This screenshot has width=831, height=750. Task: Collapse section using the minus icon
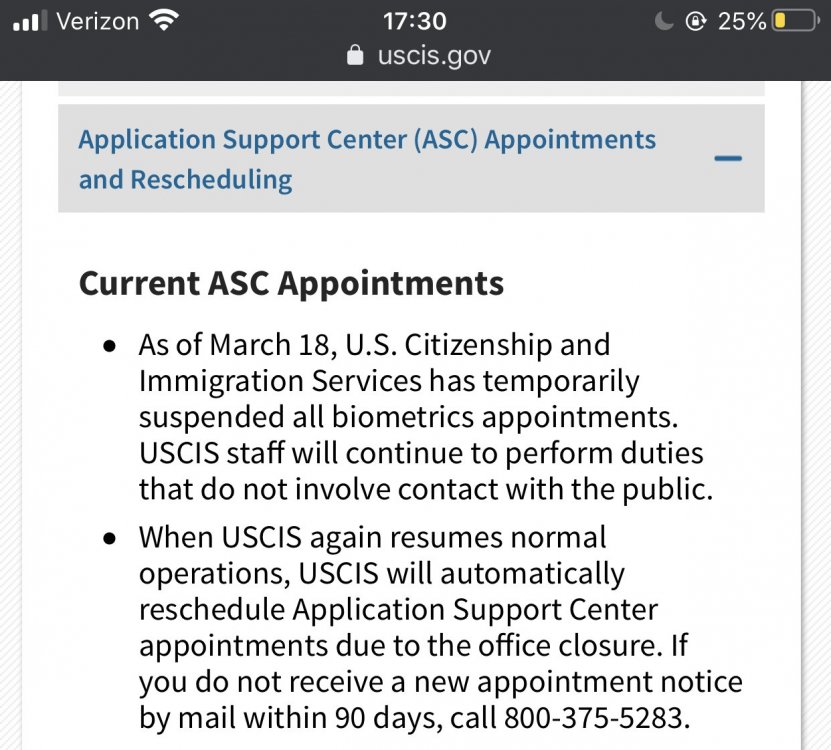click(x=728, y=158)
